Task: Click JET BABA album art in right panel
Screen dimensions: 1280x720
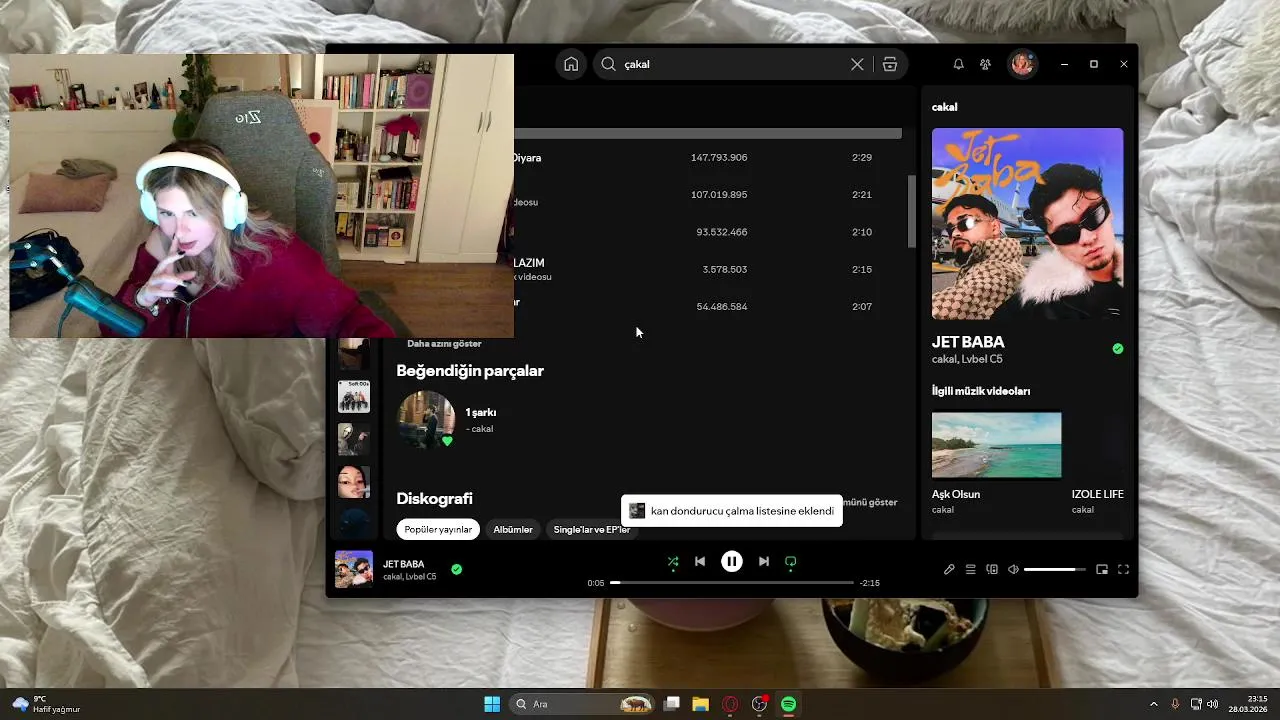Action: [x=1027, y=224]
